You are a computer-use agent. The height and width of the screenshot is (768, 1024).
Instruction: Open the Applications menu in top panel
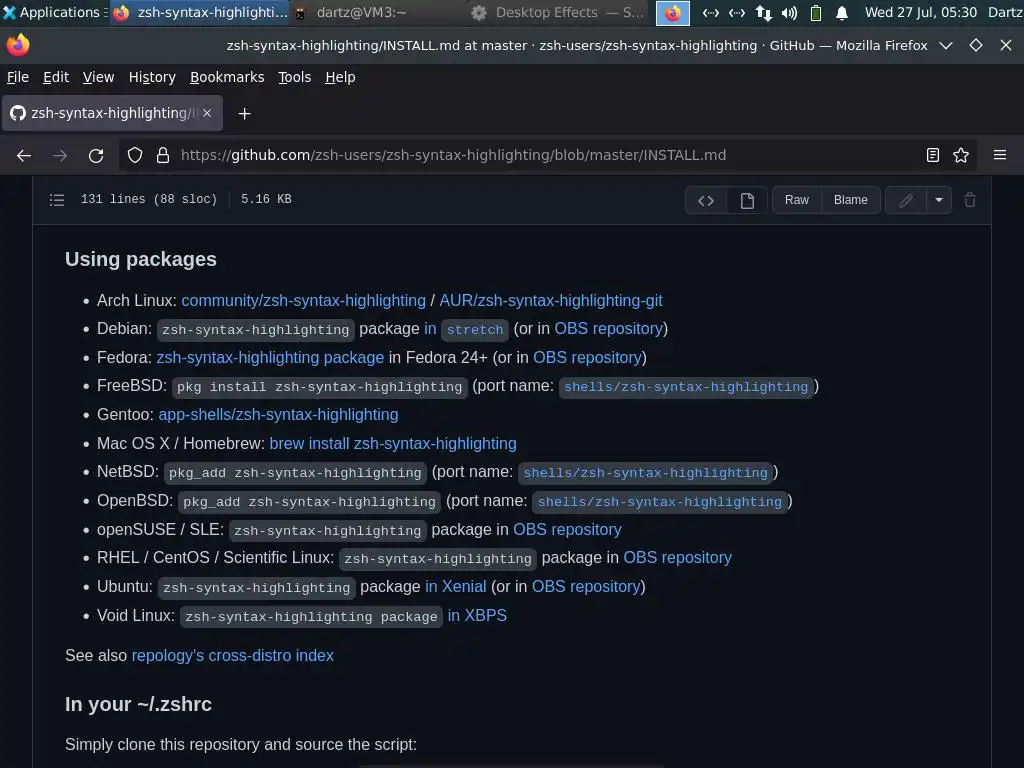[x=52, y=12]
